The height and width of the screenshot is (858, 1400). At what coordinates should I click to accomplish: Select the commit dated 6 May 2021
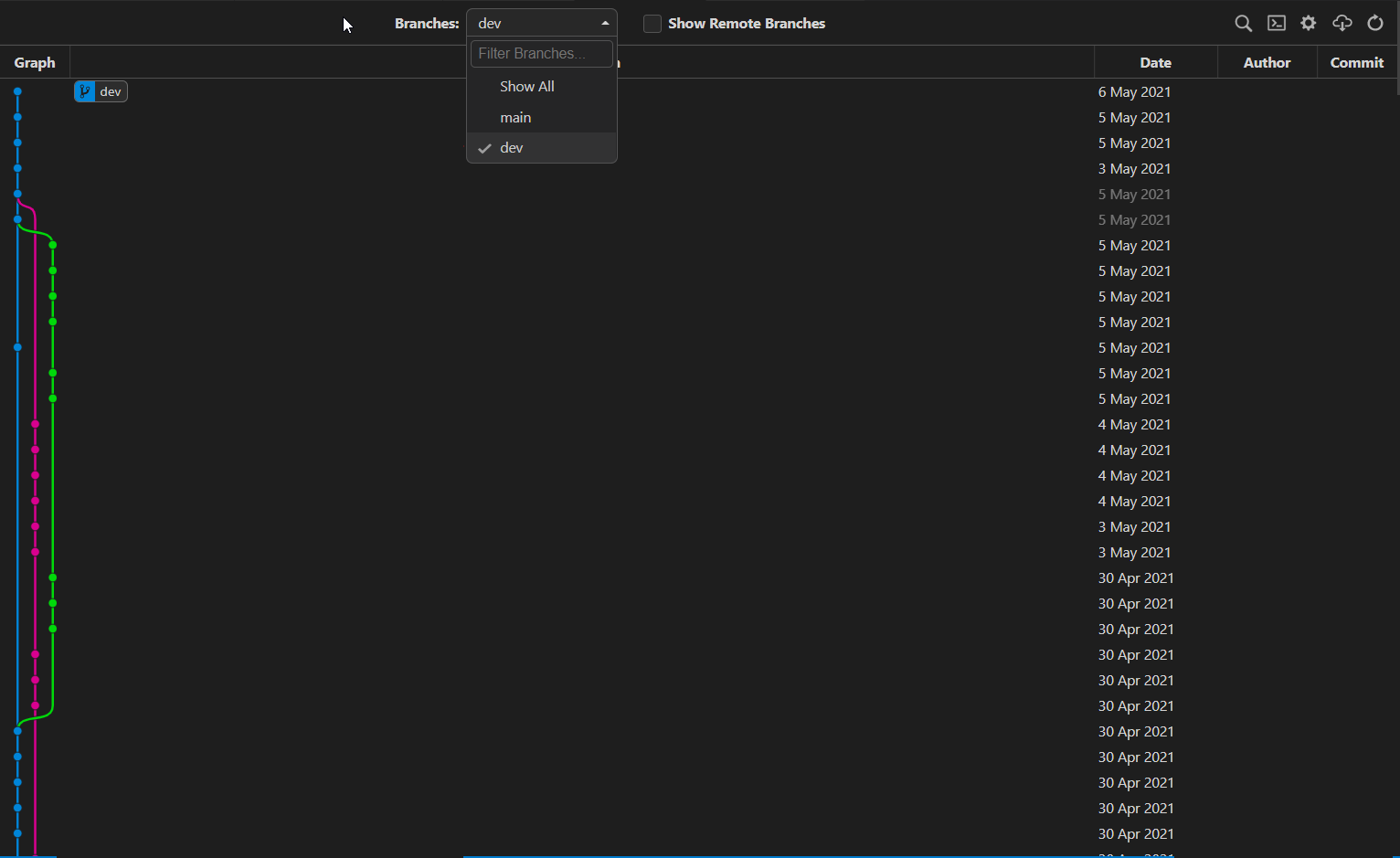click(x=699, y=91)
